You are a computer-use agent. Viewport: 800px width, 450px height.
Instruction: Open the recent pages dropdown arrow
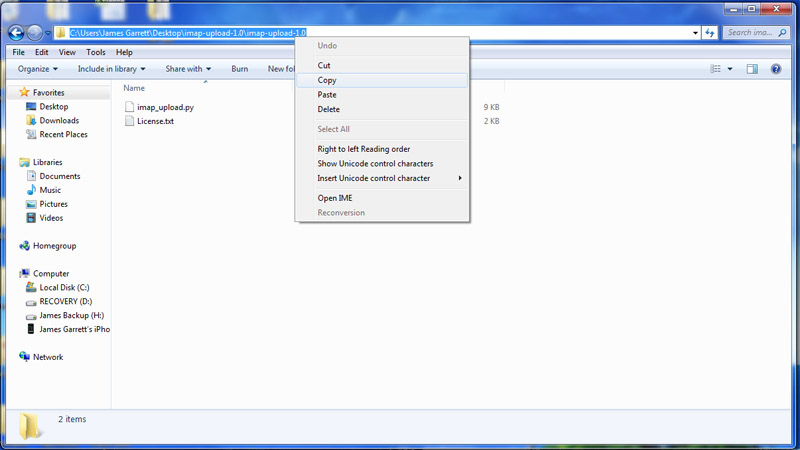pos(48,34)
